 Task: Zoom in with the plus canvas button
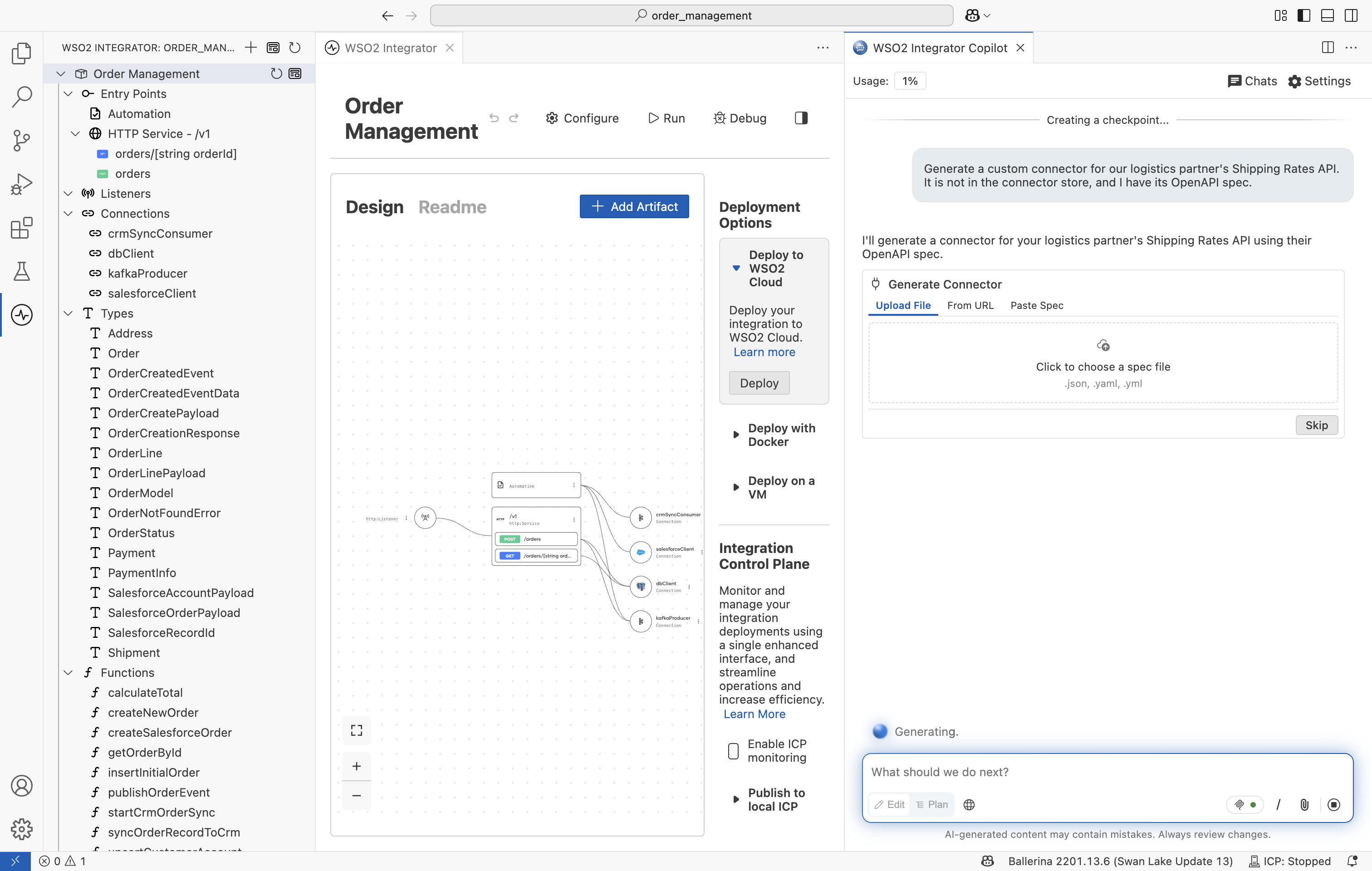click(357, 766)
